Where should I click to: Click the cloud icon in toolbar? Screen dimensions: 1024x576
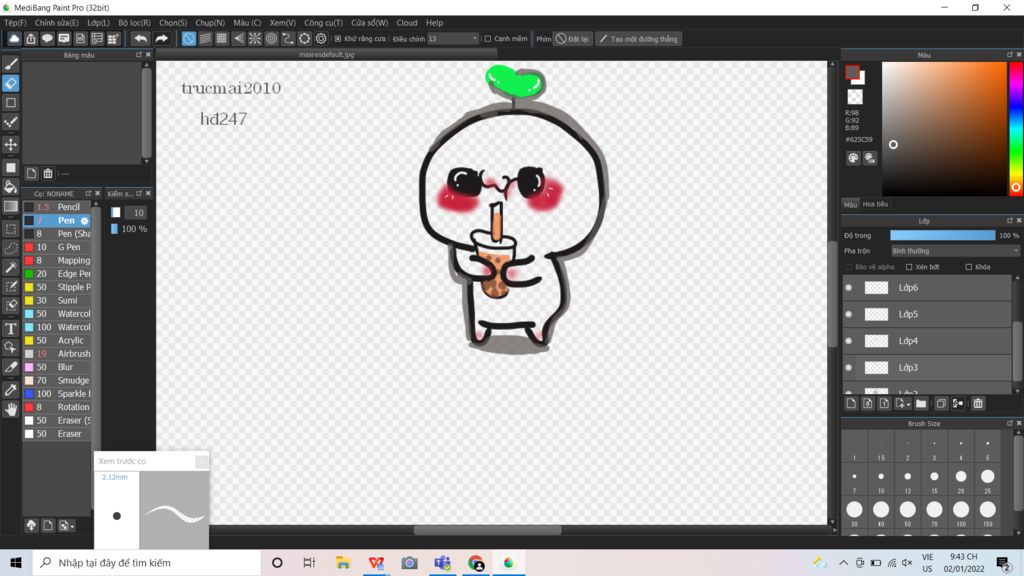[x=14, y=39]
